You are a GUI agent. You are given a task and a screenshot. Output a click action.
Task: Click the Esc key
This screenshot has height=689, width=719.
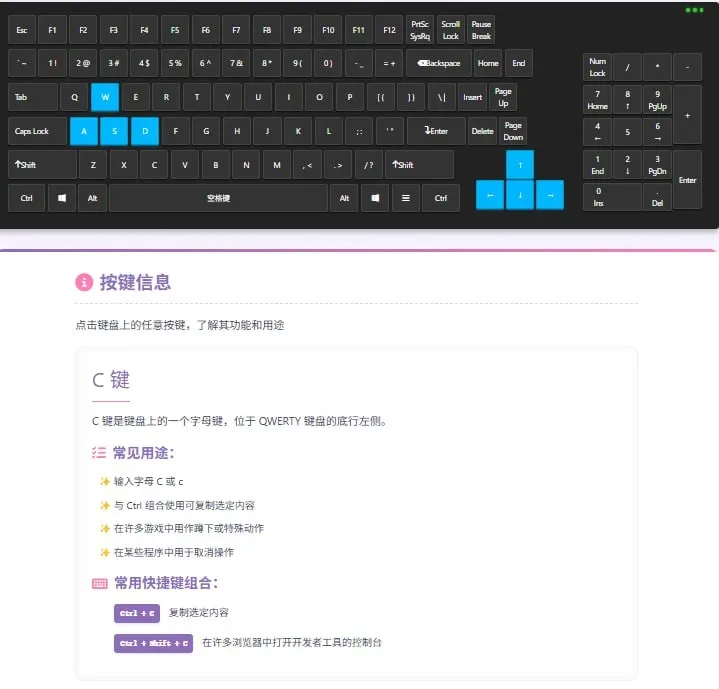tap(22, 30)
